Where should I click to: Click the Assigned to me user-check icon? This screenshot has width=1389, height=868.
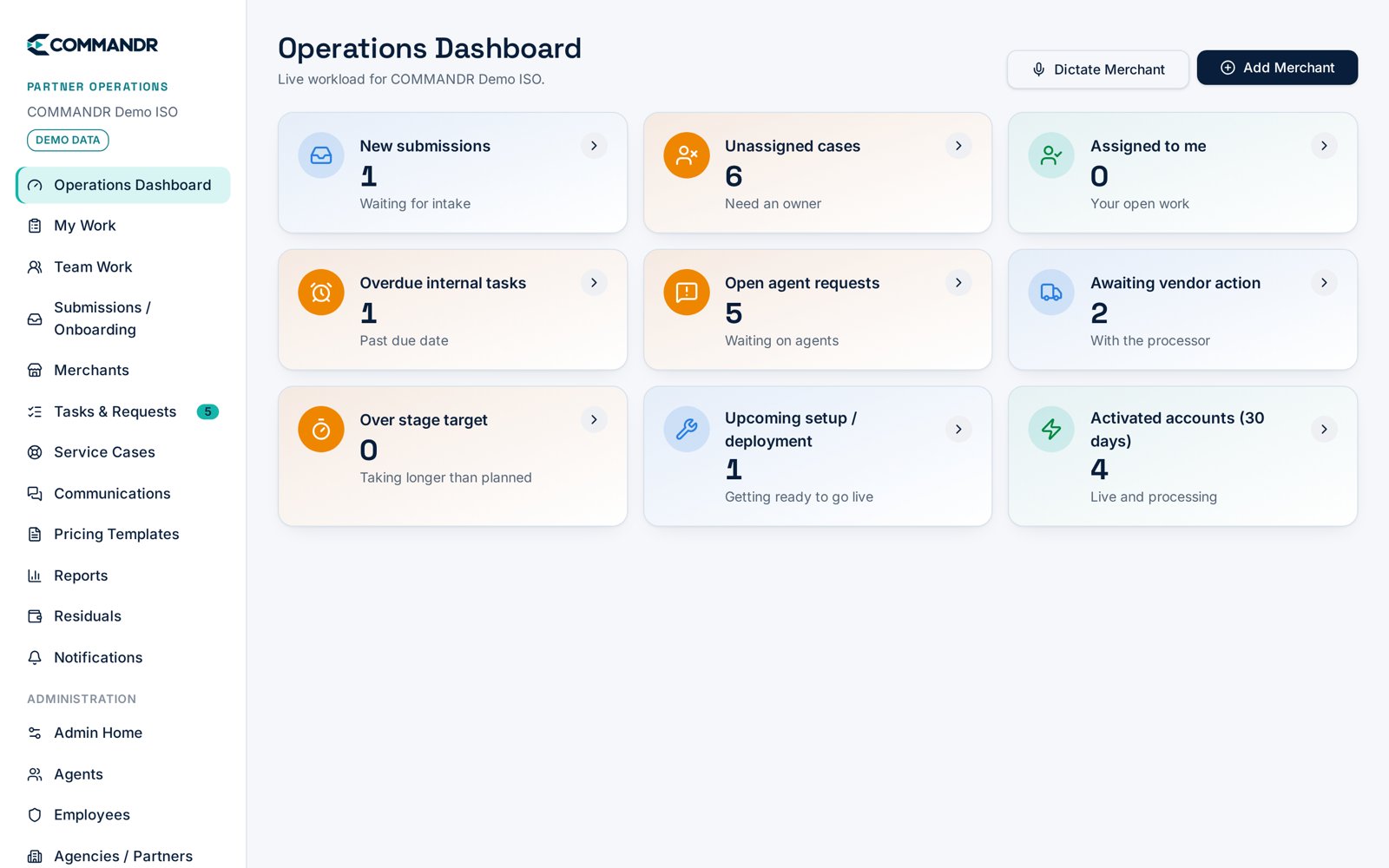click(x=1051, y=155)
